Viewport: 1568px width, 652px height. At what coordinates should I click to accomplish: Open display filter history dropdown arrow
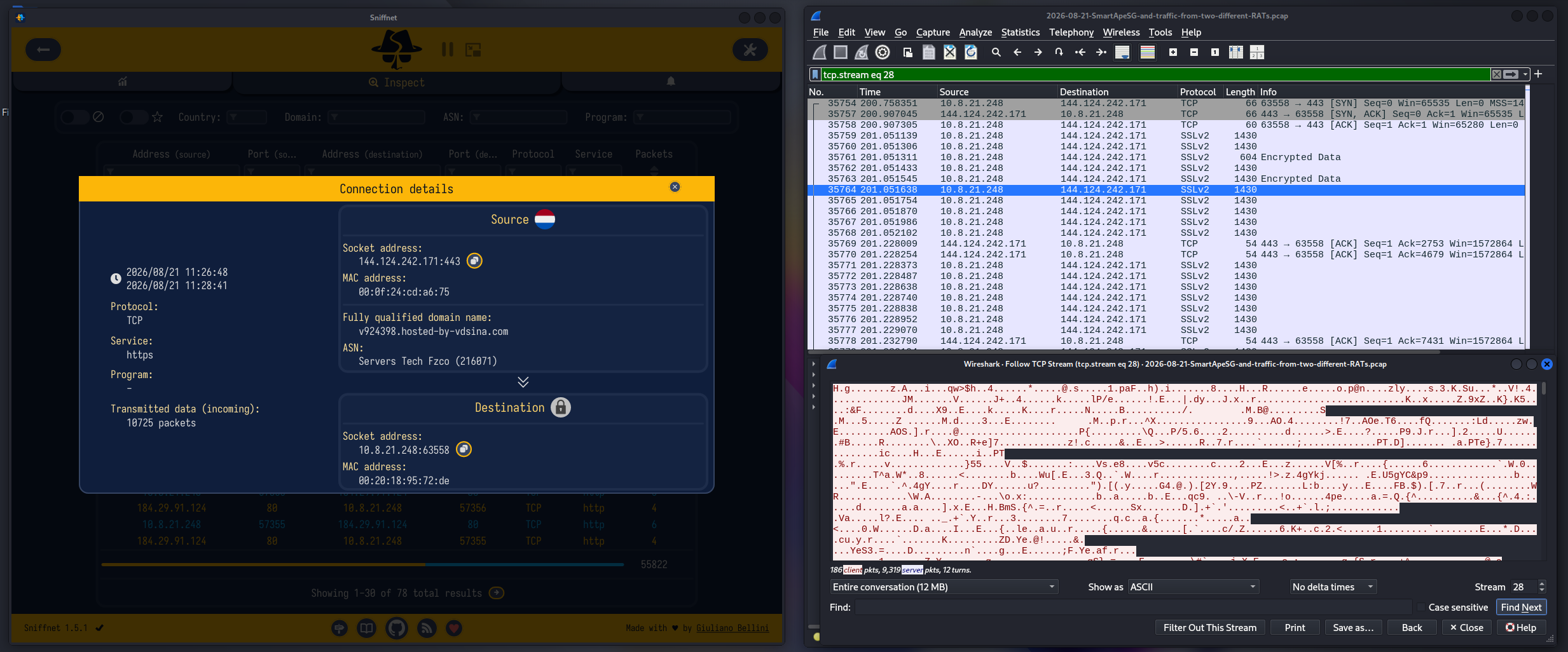(1525, 75)
